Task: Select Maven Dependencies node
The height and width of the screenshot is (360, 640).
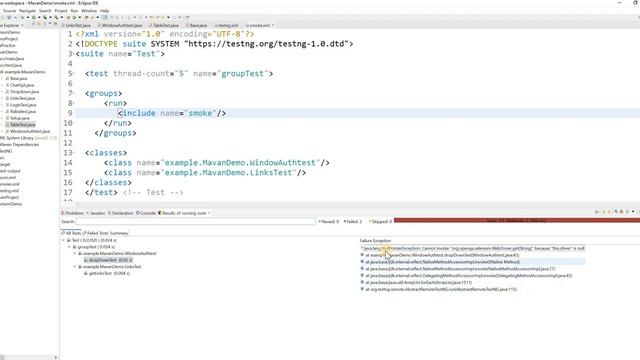Action: pyautogui.click(x=20, y=144)
